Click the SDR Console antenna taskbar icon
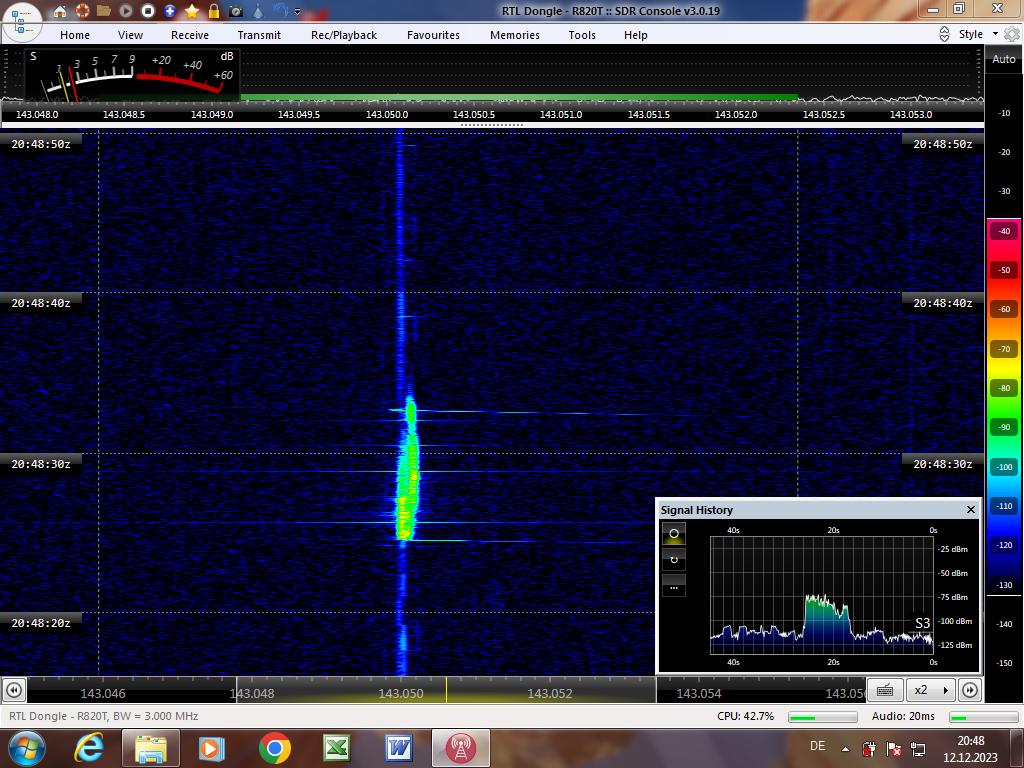Viewport: 1024px width, 768px height. 460,748
